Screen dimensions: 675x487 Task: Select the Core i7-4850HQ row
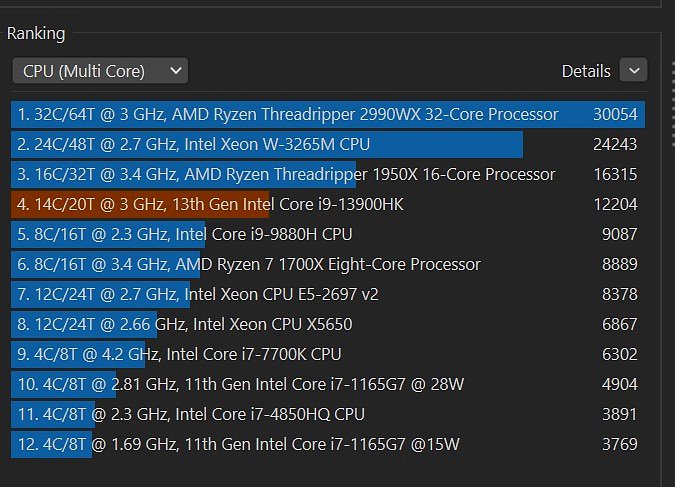(328, 414)
